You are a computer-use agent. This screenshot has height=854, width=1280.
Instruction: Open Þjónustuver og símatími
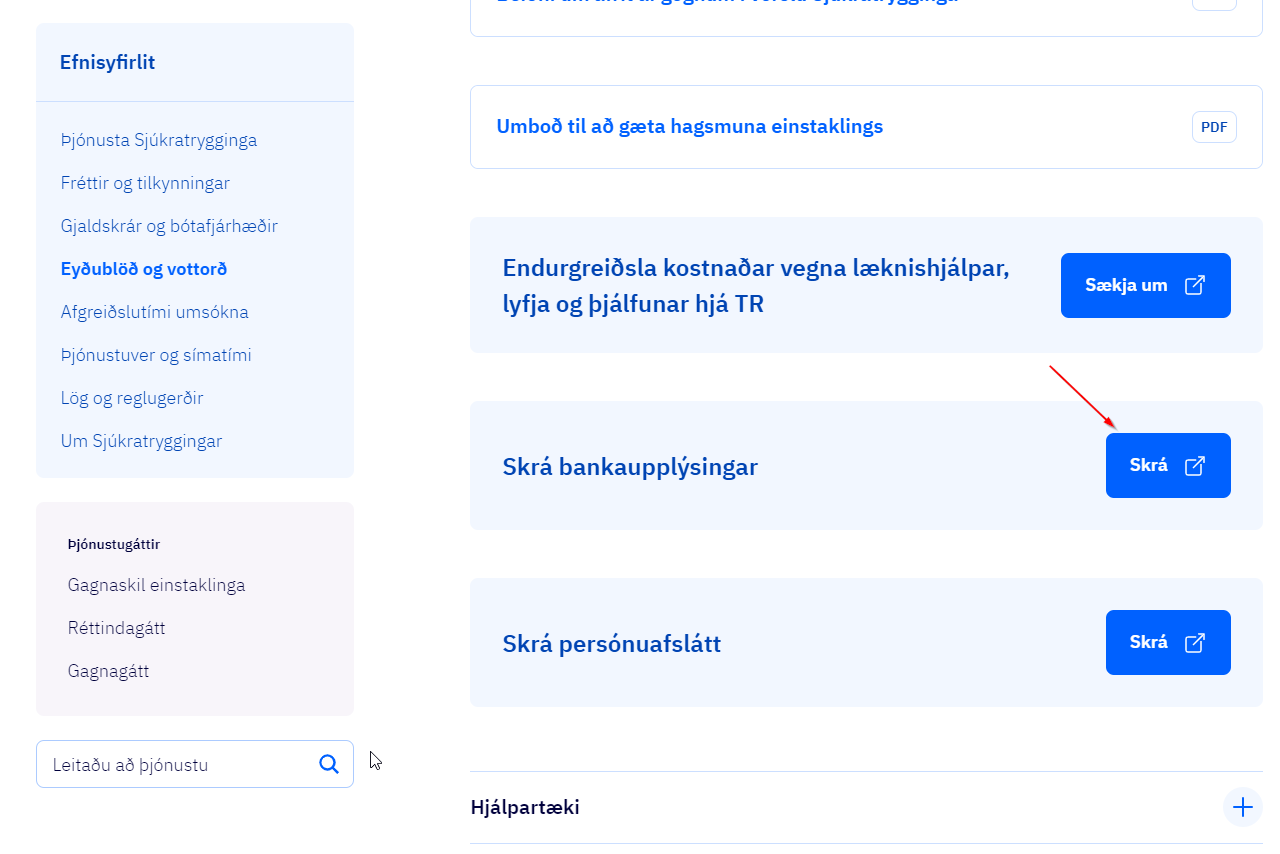pyautogui.click(x=156, y=355)
